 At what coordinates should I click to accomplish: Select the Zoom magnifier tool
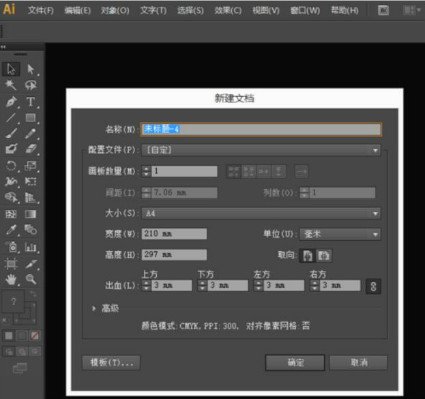(30, 279)
